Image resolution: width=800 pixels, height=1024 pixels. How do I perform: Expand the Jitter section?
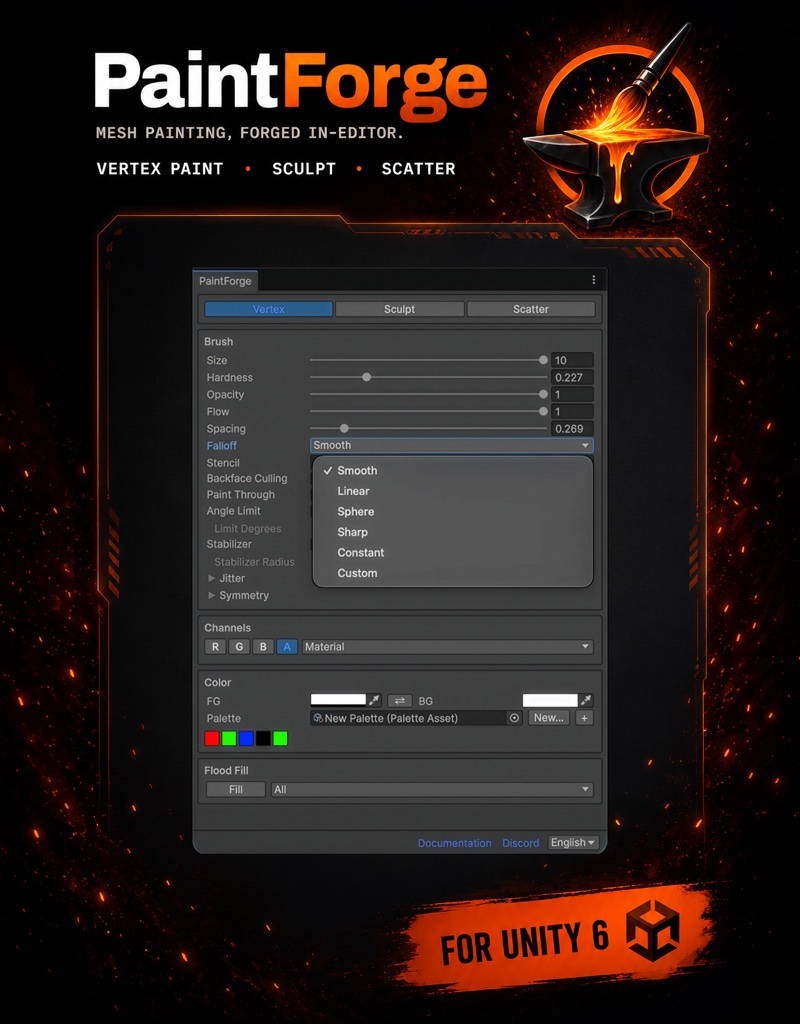click(212, 578)
